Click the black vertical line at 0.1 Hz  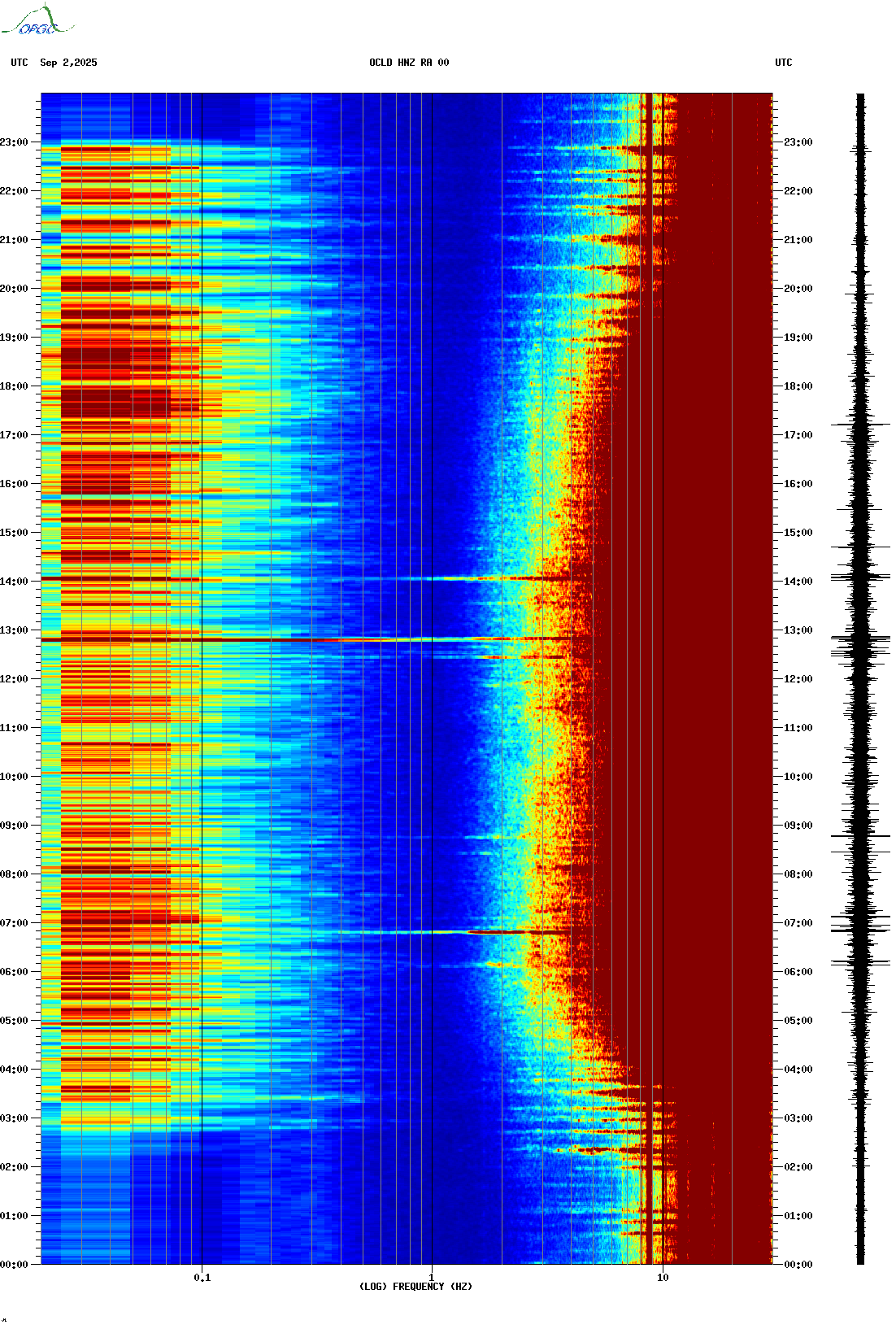click(x=202, y=678)
